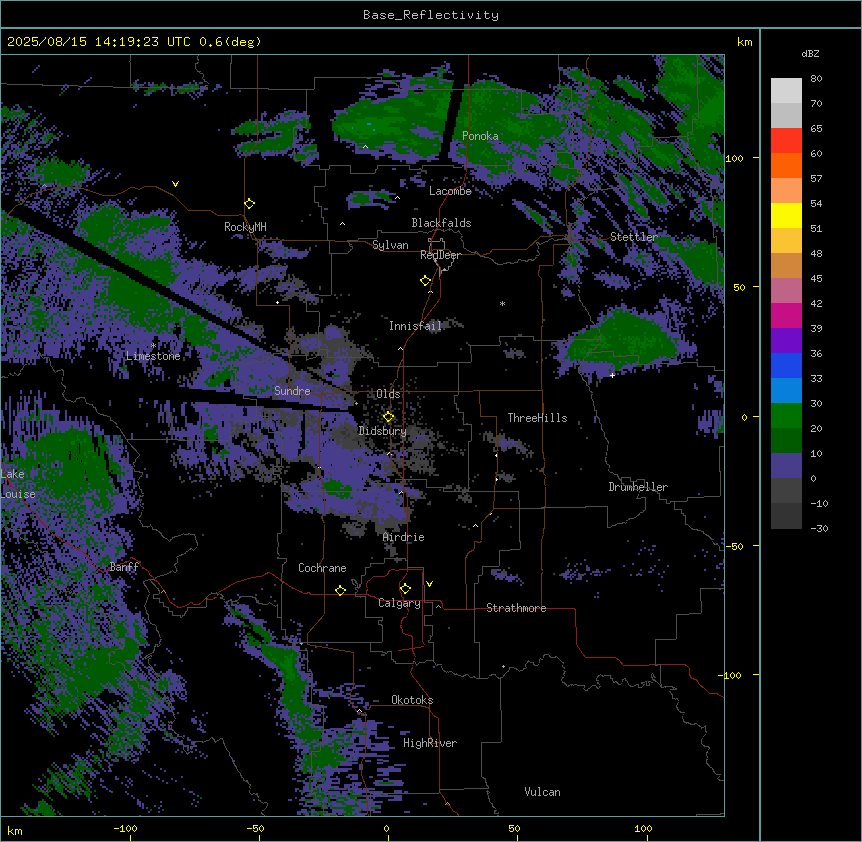This screenshot has height=842, width=862.
Task: Click the yellow V symbol northeast of Calgary
Action: point(429,583)
